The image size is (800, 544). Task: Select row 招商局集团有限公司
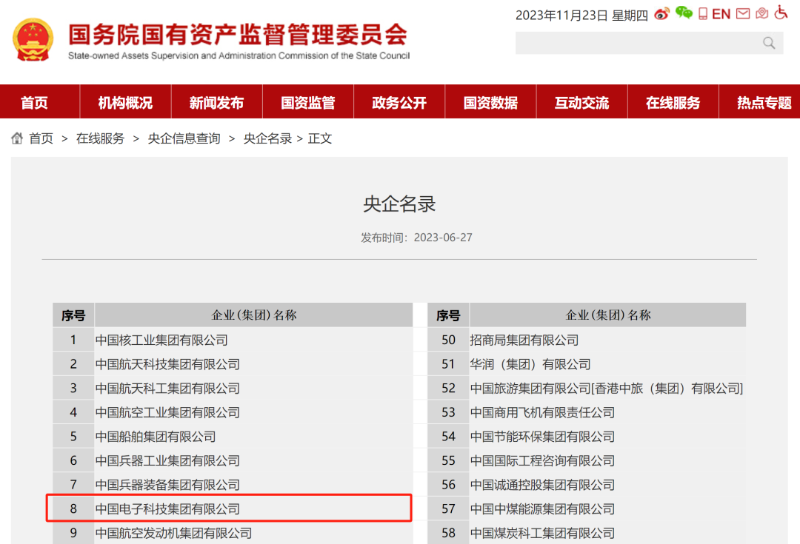point(587,340)
